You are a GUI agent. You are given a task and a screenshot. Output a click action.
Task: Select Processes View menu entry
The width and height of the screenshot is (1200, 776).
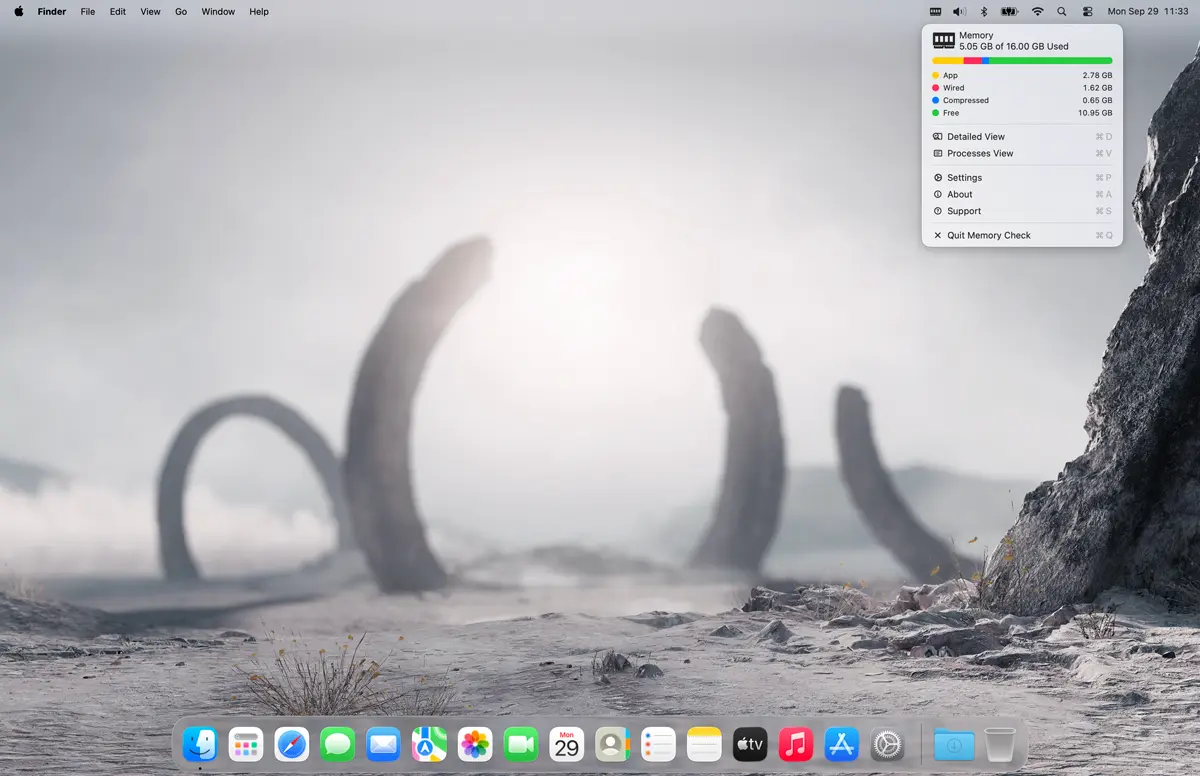pos(979,154)
